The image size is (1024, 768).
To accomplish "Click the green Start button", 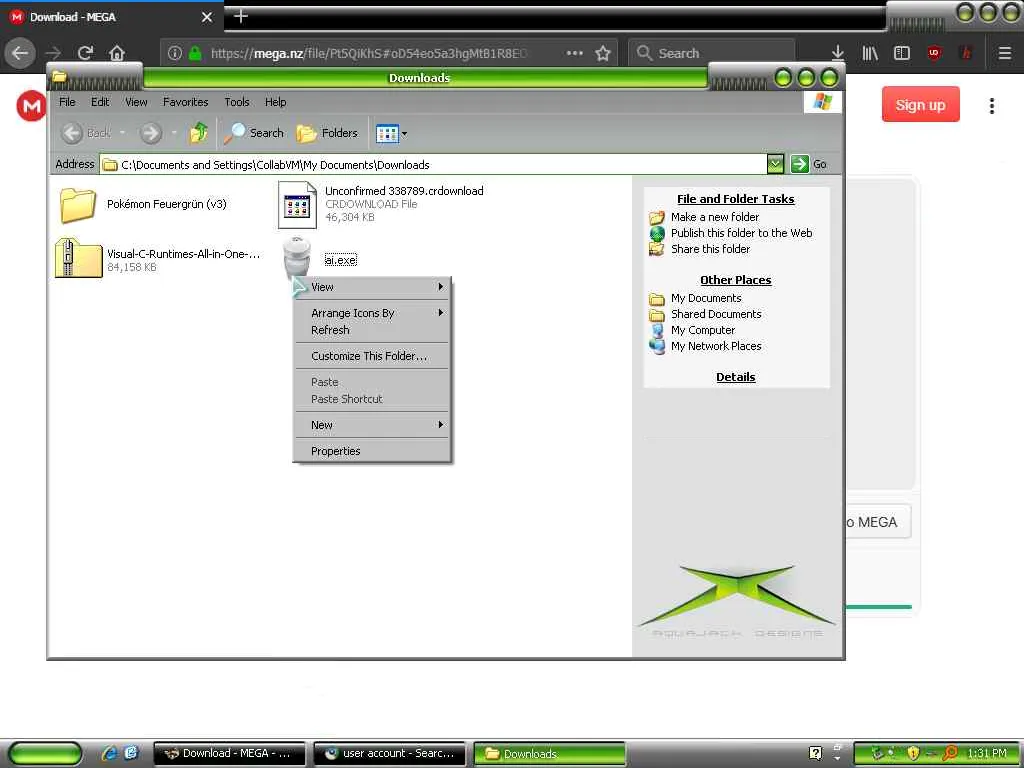I will [x=44, y=754].
